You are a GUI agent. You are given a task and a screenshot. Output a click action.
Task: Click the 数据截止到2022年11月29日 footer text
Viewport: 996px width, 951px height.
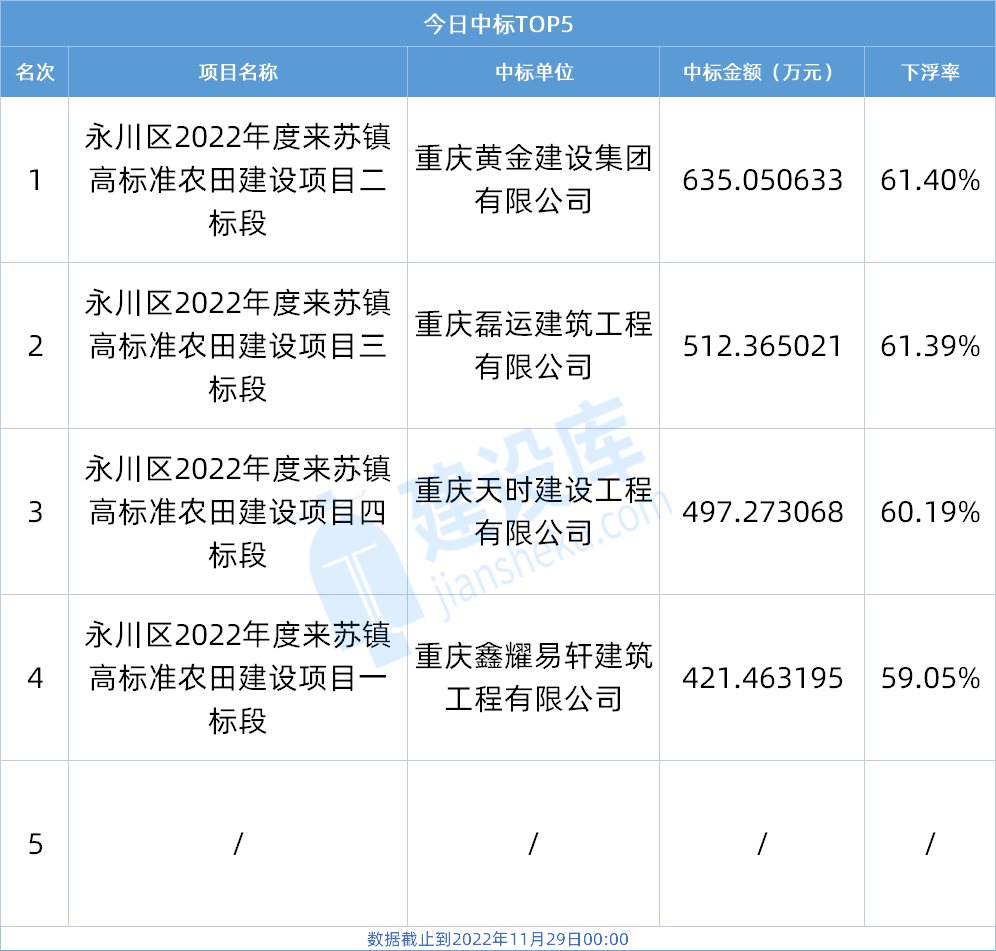pos(497,939)
